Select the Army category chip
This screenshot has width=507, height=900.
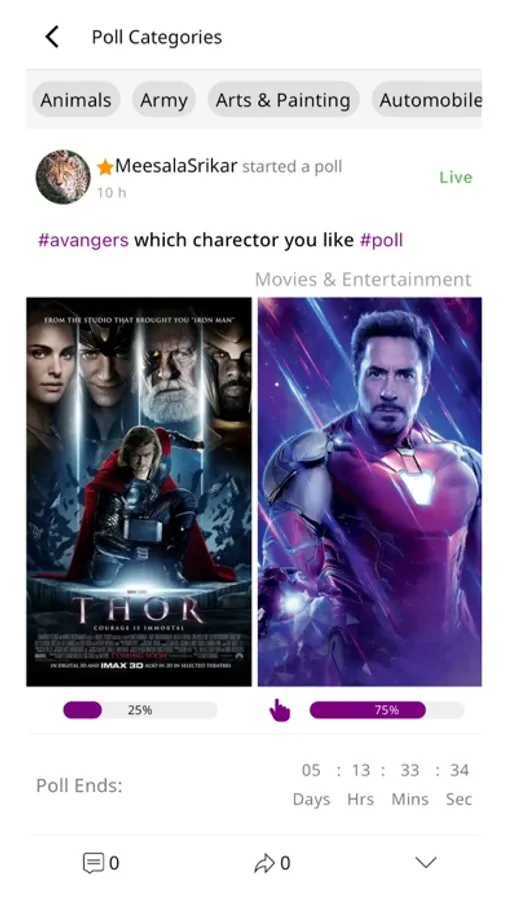click(x=164, y=100)
